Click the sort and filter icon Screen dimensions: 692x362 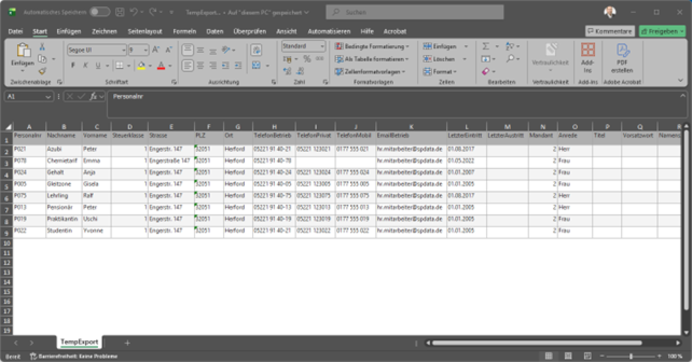click(x=510, y=46)
